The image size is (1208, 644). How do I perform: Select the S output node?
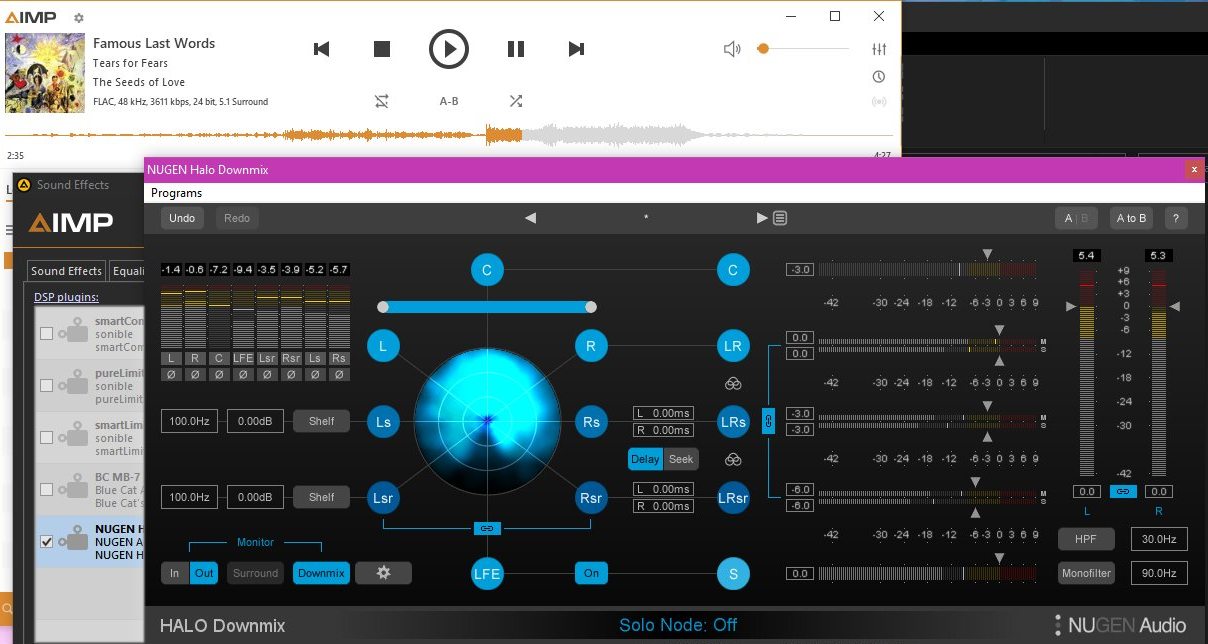pos(733,573)
